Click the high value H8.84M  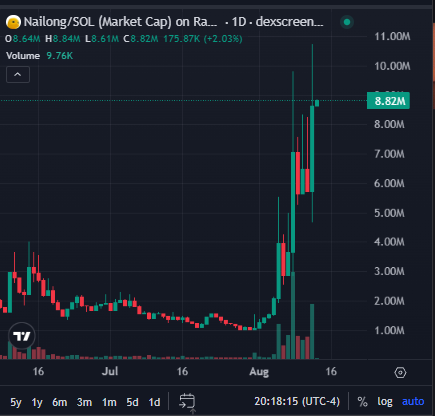pos(63,39)
